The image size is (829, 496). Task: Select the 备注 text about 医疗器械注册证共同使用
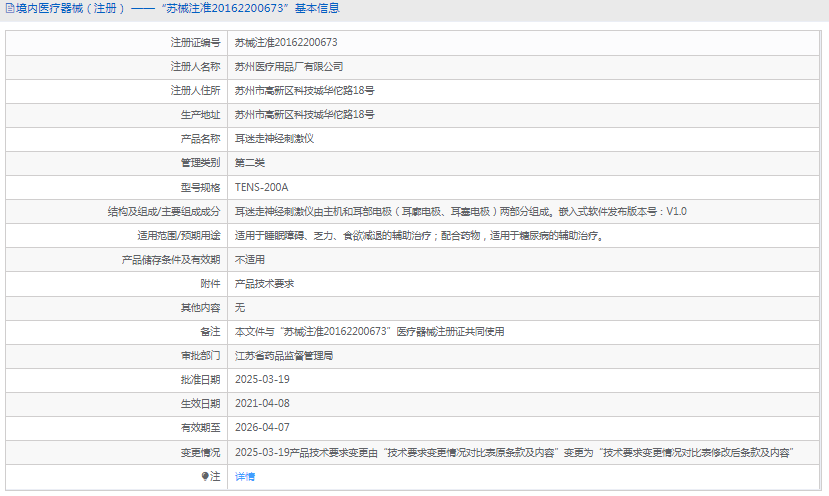(370, 332)
